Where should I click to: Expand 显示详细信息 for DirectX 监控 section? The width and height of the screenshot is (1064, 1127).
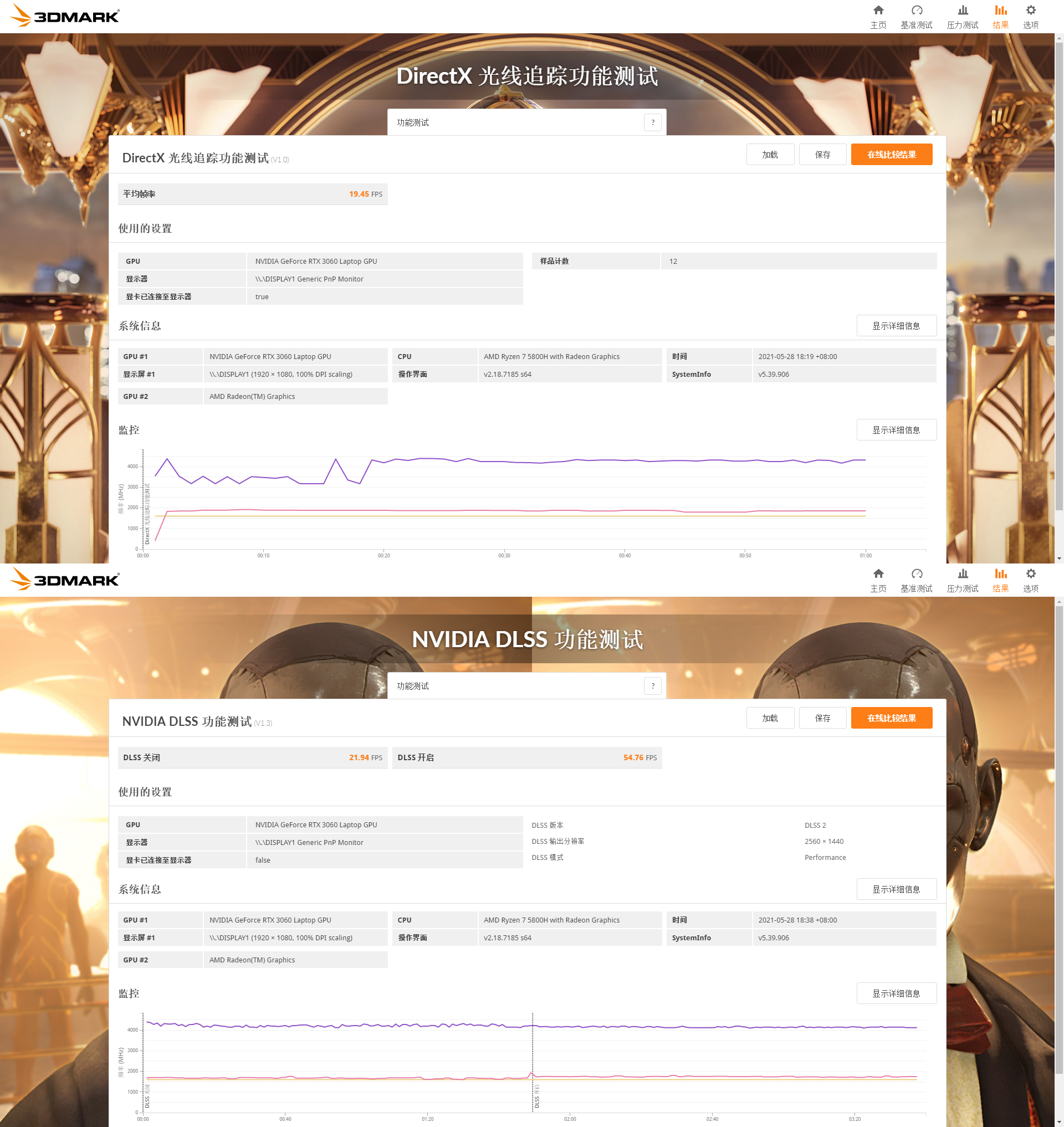(x=896, y=430)
